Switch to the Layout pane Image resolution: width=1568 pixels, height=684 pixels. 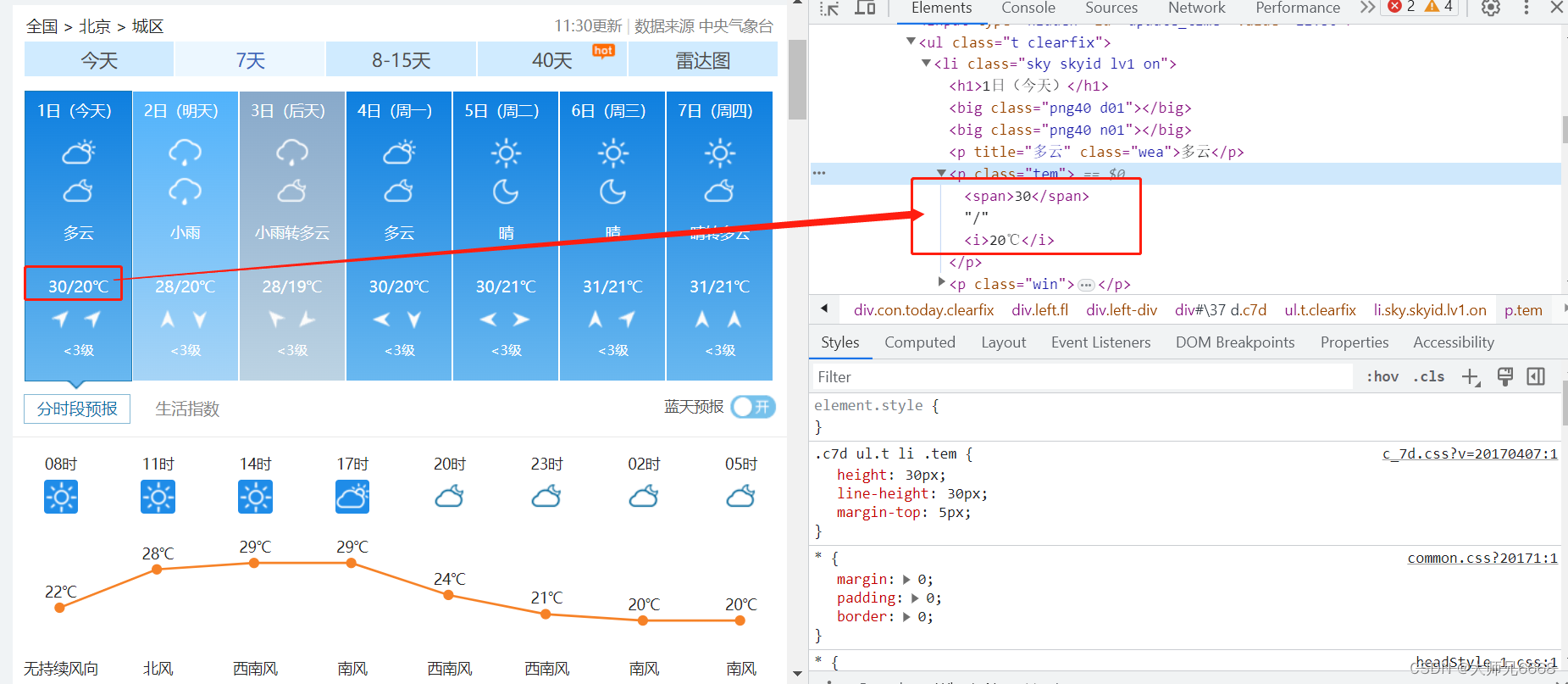click(x=1003, y=342)
